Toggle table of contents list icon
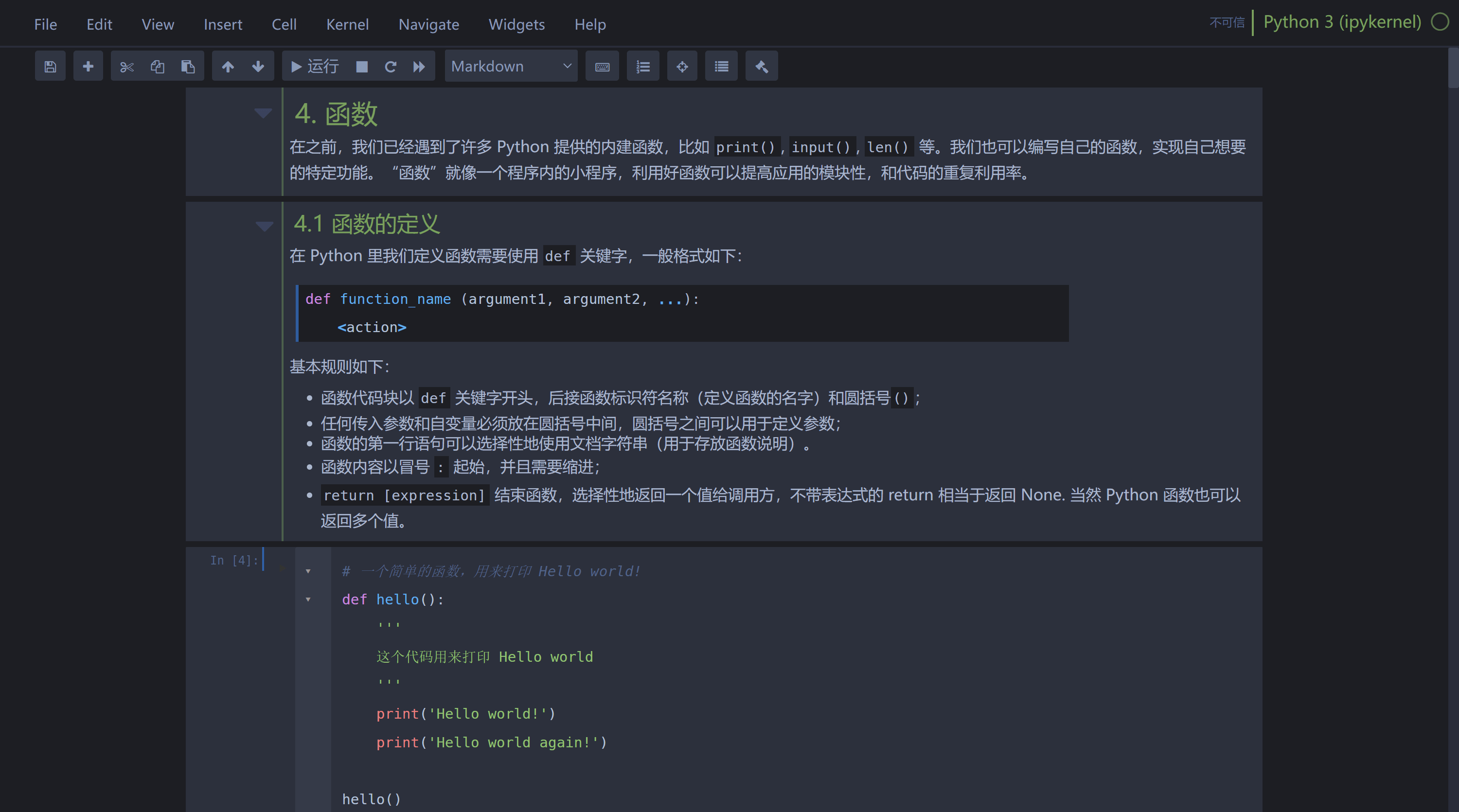 tap(721, 67)
